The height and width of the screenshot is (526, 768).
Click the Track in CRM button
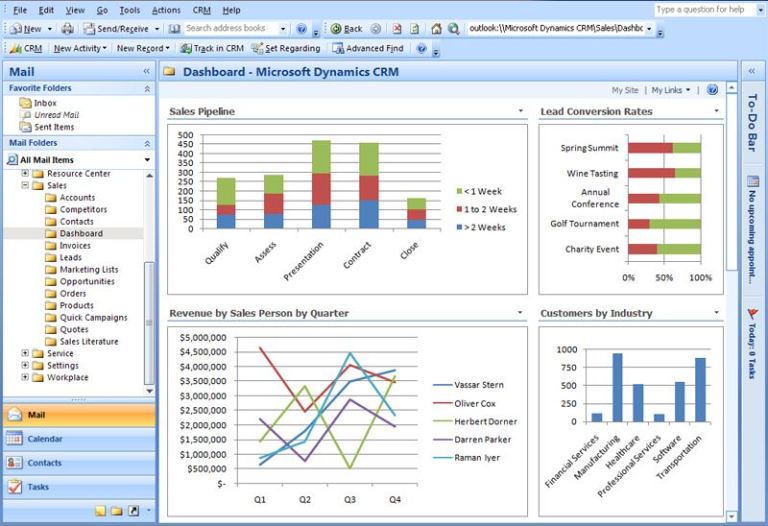(212, 48)
